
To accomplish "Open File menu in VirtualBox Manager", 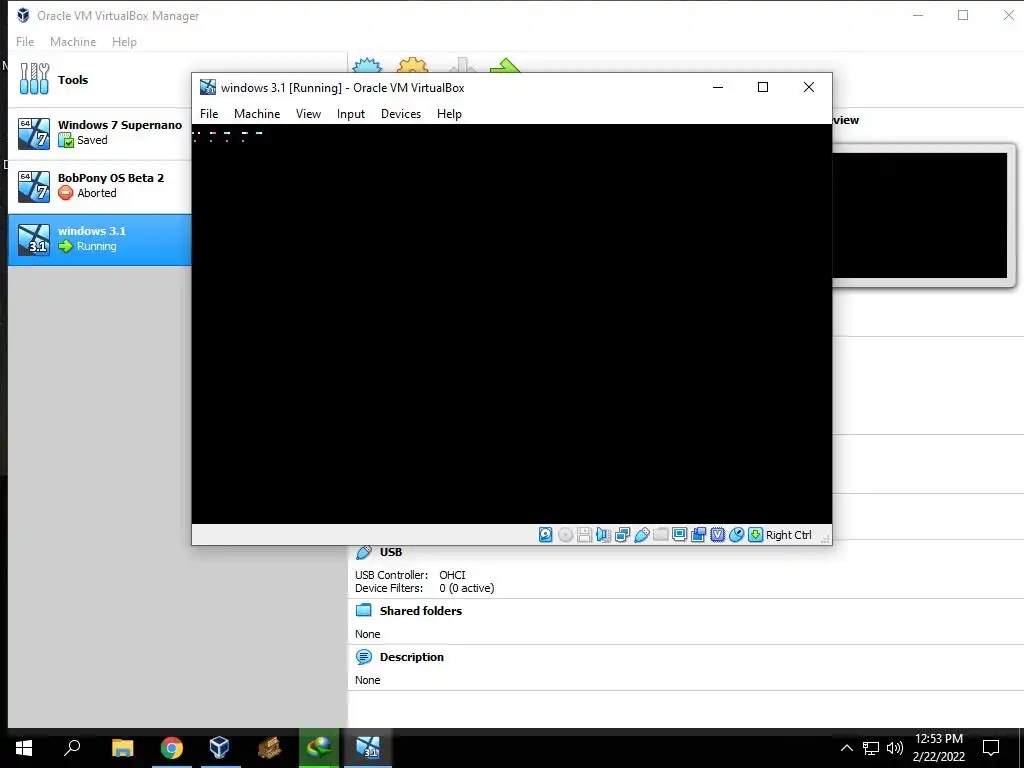I will (x=25, y=42).
